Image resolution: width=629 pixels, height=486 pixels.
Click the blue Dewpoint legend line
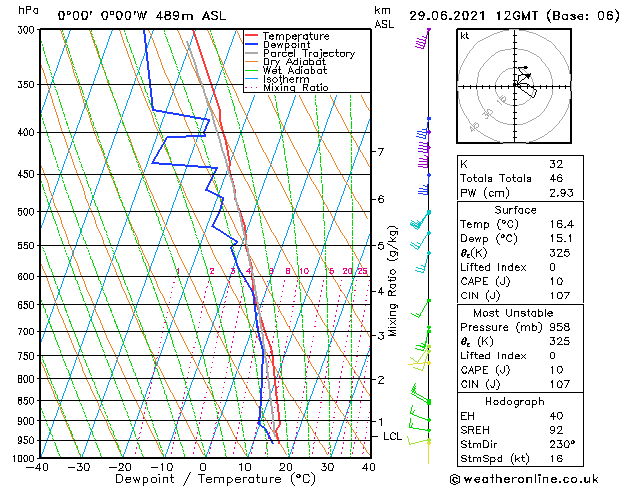pos(252,45)
